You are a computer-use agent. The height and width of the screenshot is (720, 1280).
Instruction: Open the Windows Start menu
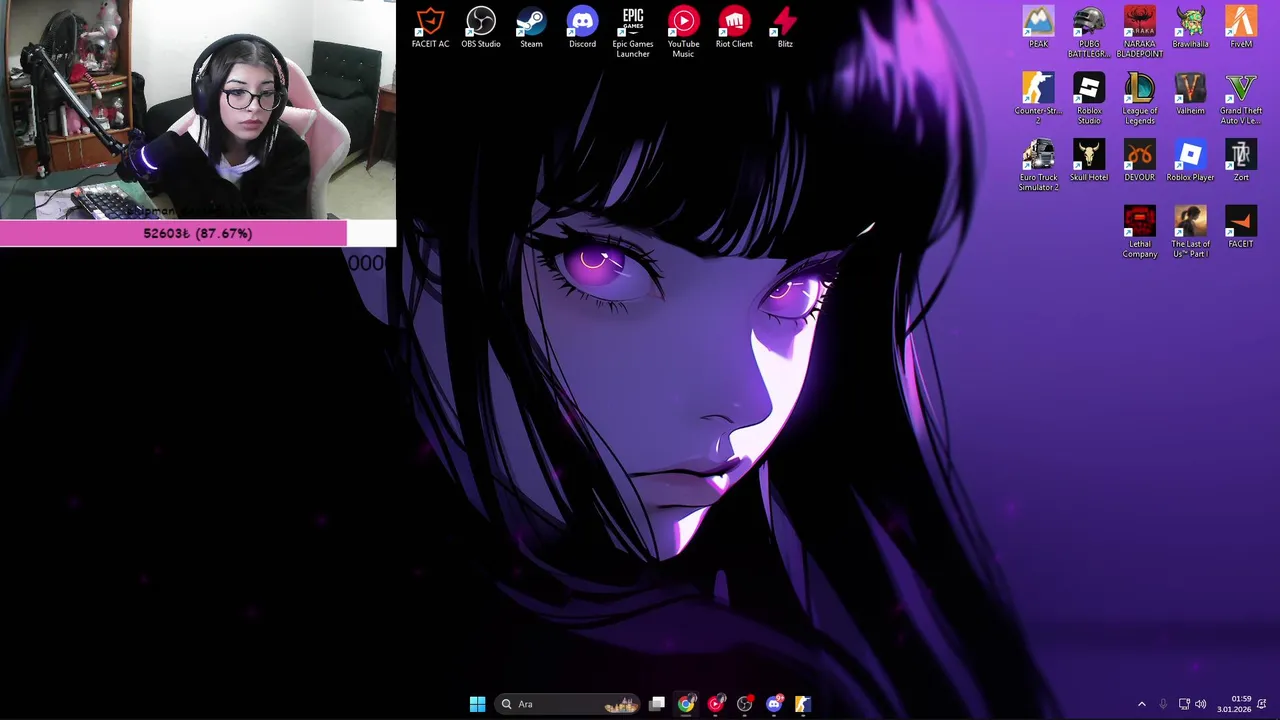pos(477,704)
